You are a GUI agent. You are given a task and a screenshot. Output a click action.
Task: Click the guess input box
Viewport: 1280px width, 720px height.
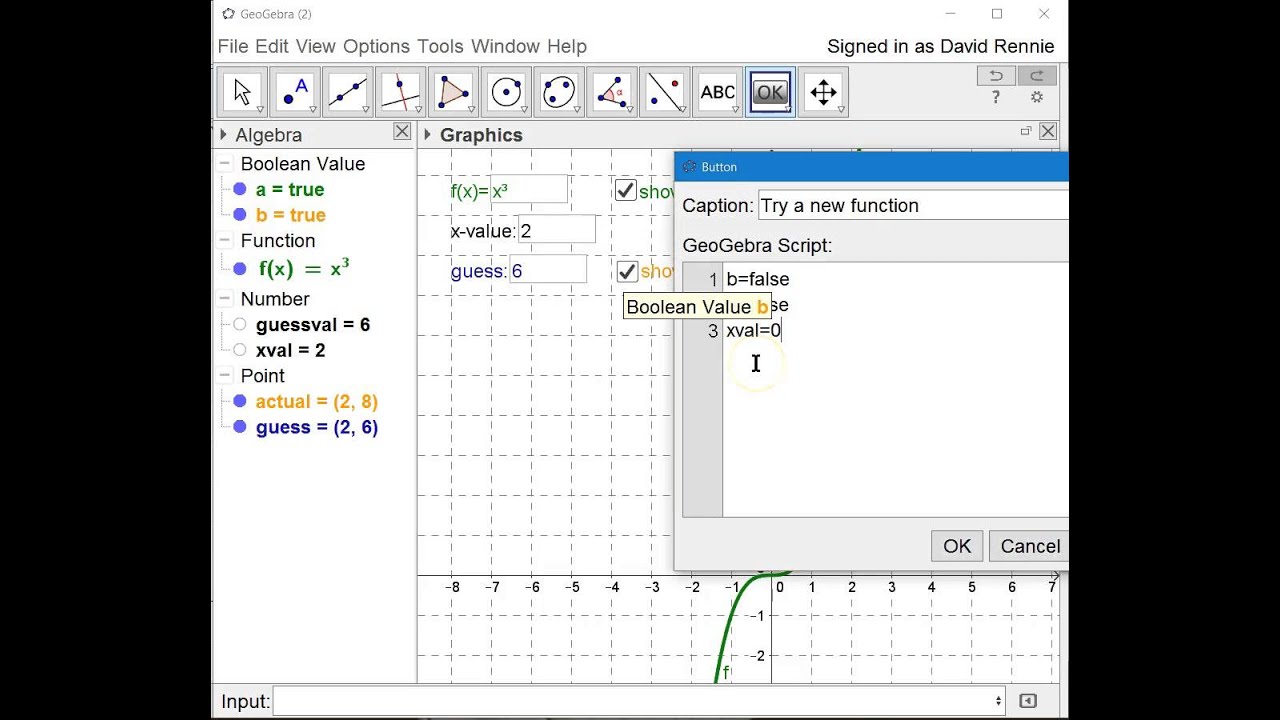point(547,271)
